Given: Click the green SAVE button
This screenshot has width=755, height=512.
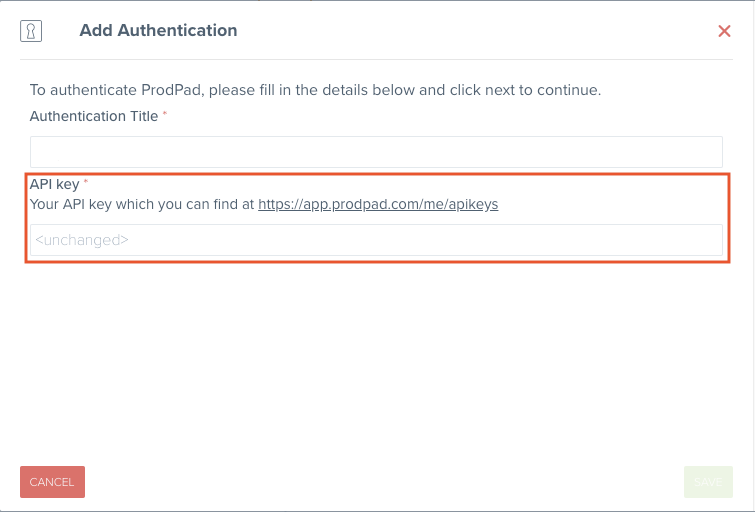Looking at the screenshot, I should pyautogui.click(x=708, y=482).
